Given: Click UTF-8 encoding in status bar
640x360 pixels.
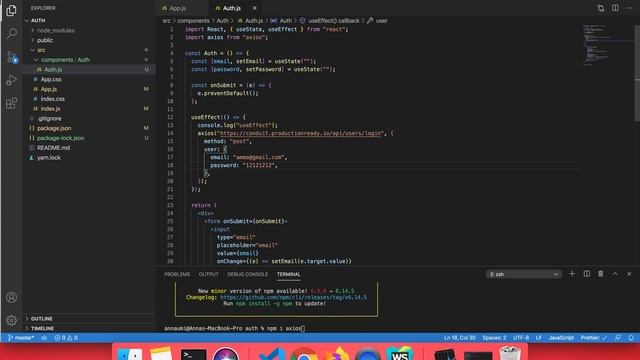Looking at the screenshot, I should (x=521, y=338).
